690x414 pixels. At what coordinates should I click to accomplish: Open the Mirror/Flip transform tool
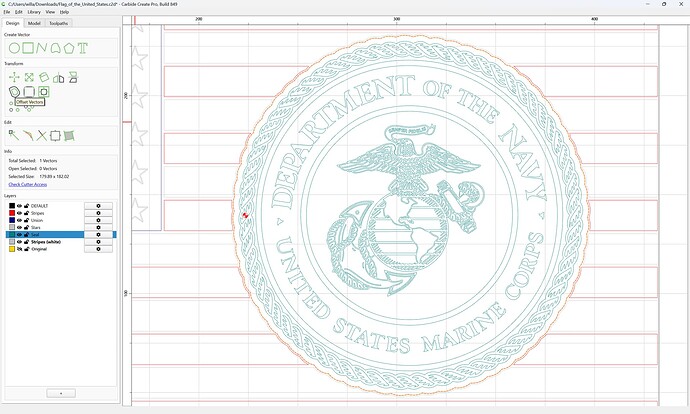click(x=58, y=78)
